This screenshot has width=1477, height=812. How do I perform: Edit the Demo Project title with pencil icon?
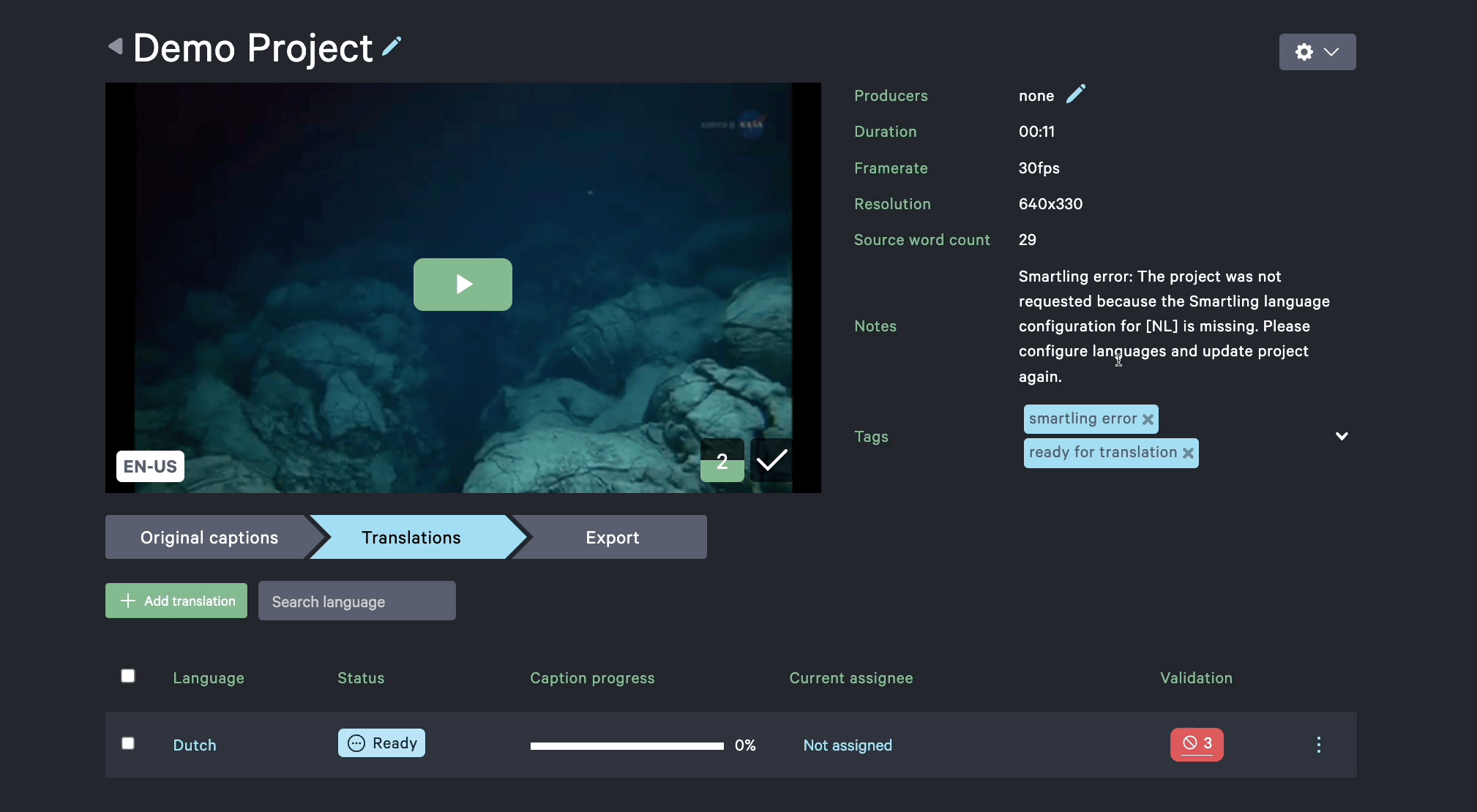coord(392,47)
